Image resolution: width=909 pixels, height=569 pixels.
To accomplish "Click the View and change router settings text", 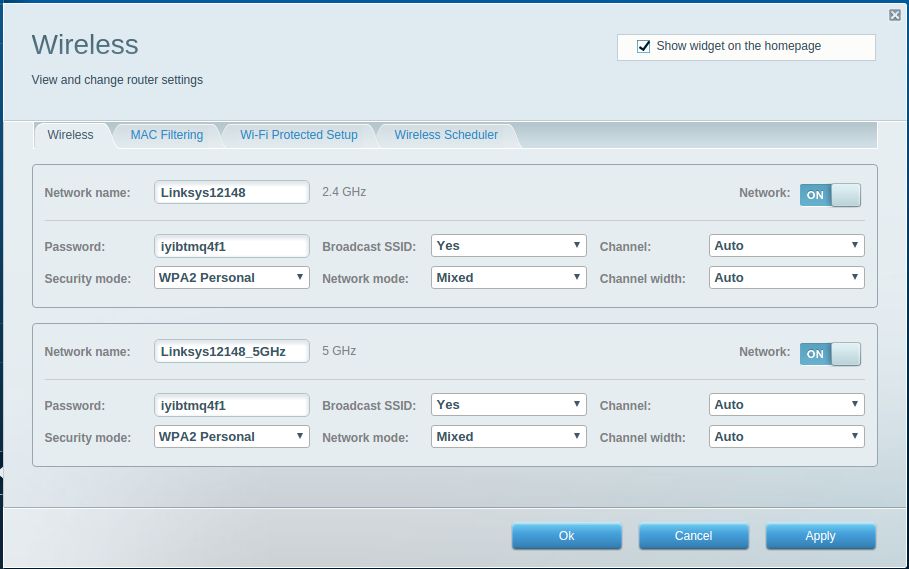I will (x=117, y=80).
